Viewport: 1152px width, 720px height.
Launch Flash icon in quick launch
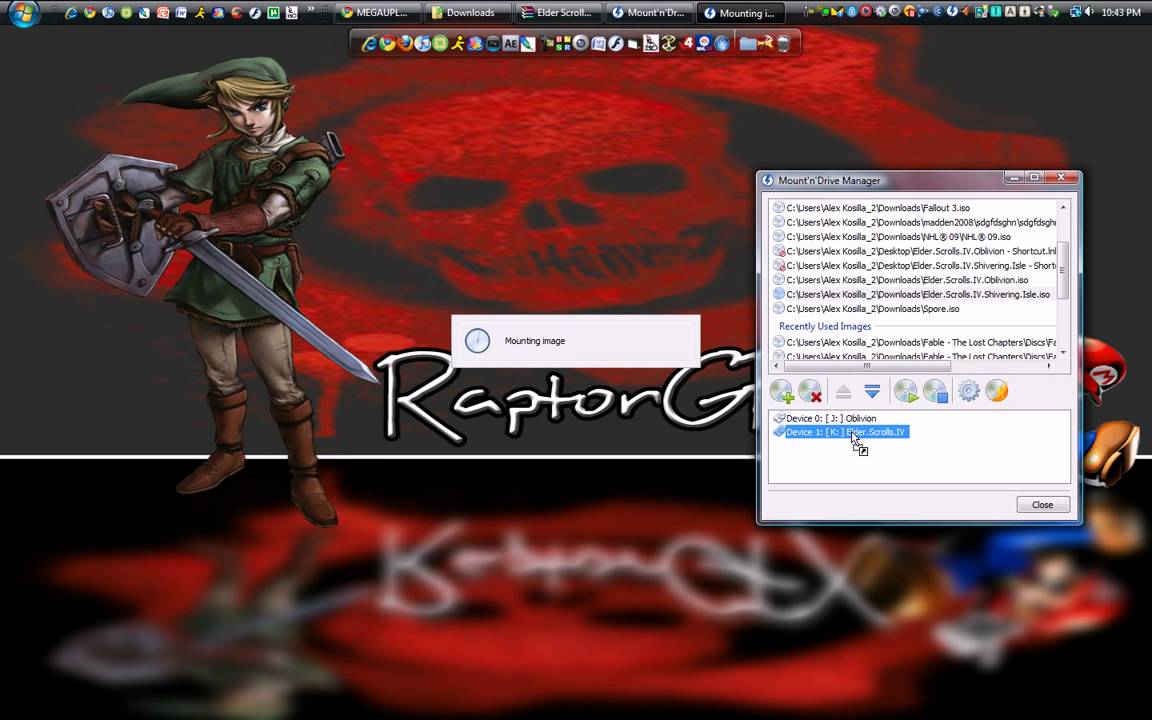[255, 12]
